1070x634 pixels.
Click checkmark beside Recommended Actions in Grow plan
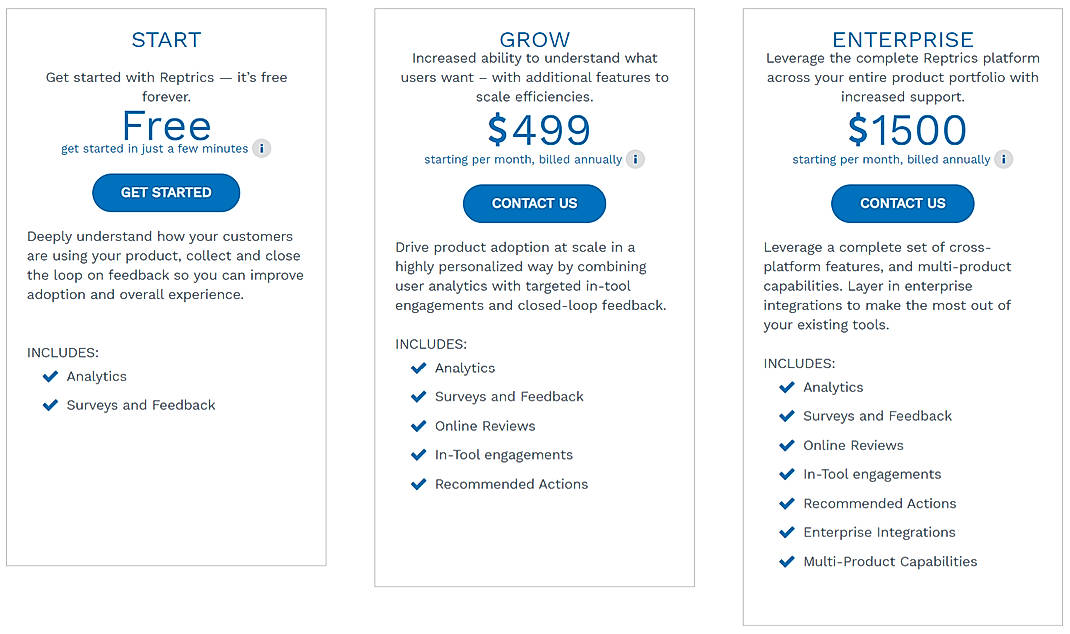419,484
